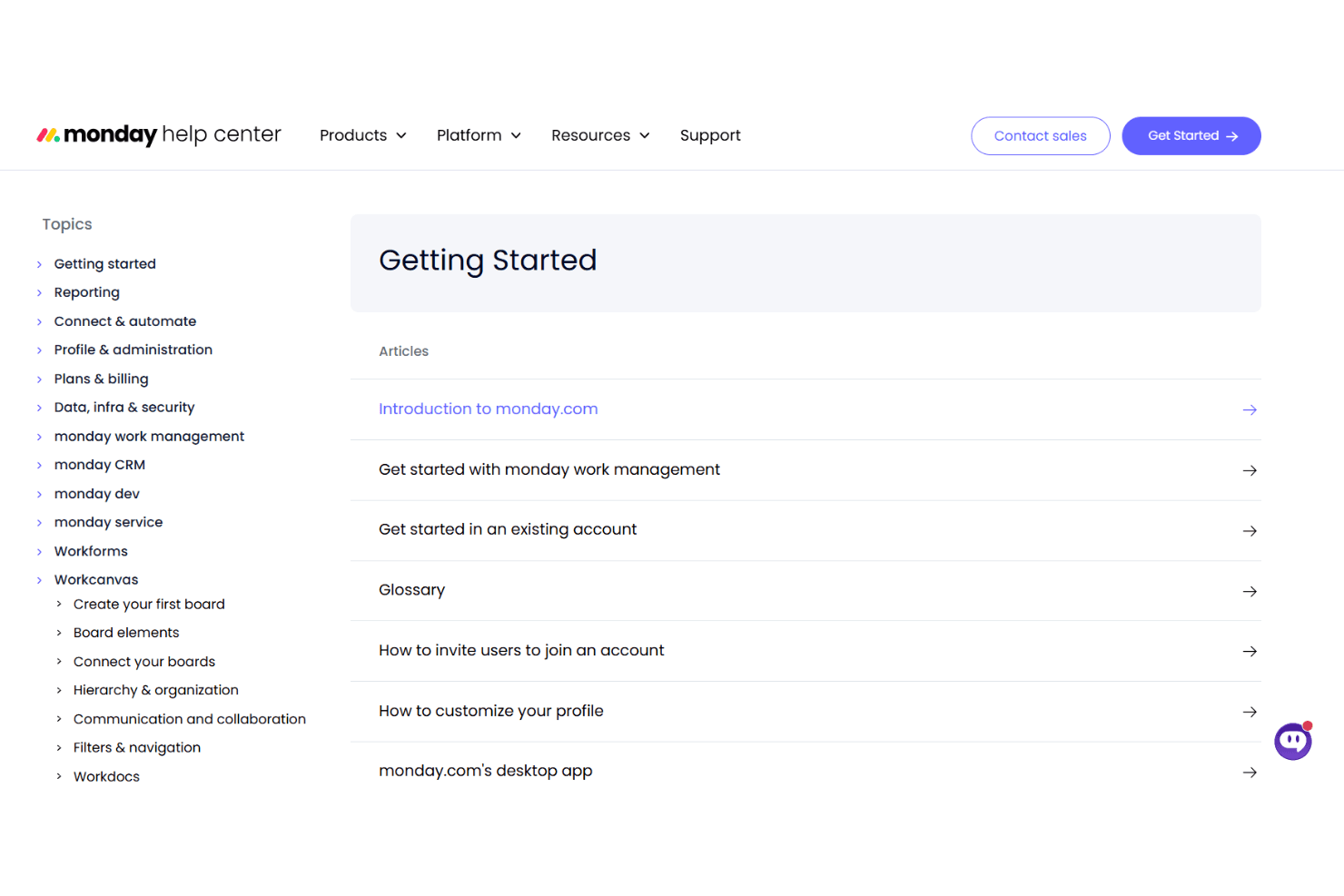Open the Products dropdown menu
1344x896 pixels.
(363, 135)
